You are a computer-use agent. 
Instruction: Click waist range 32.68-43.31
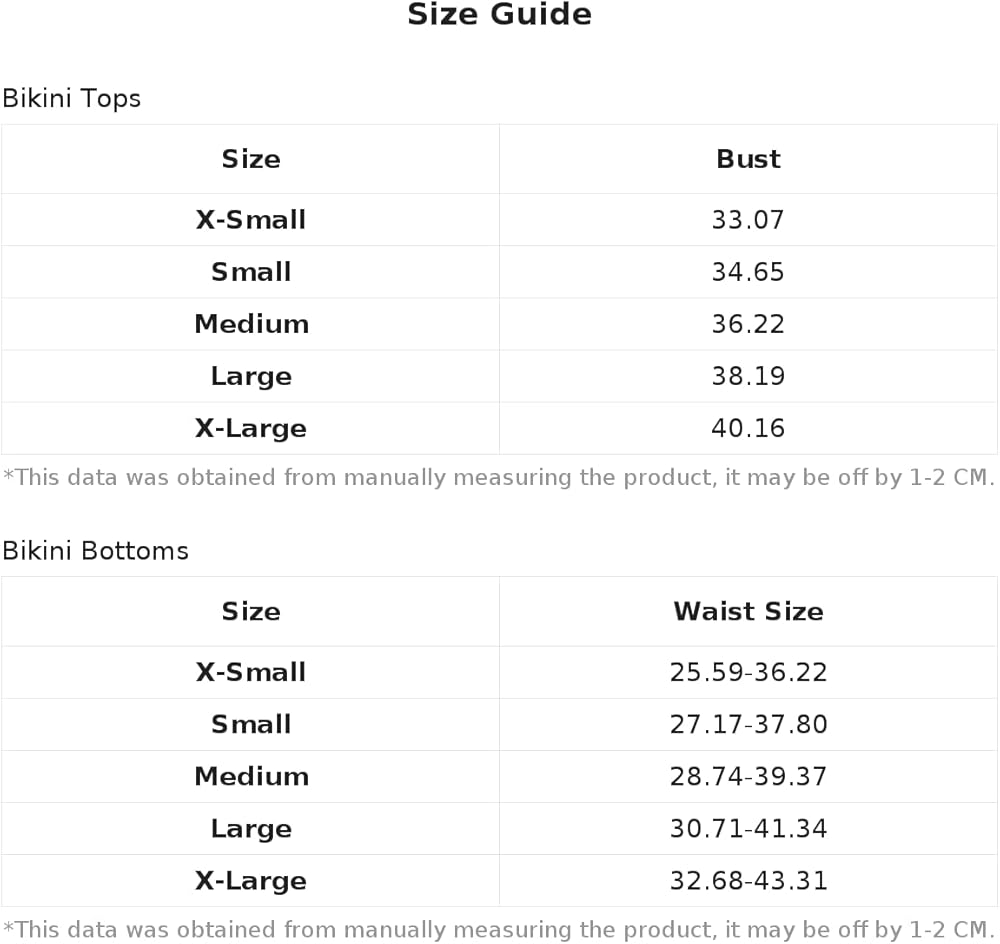(x=748, y=881)
